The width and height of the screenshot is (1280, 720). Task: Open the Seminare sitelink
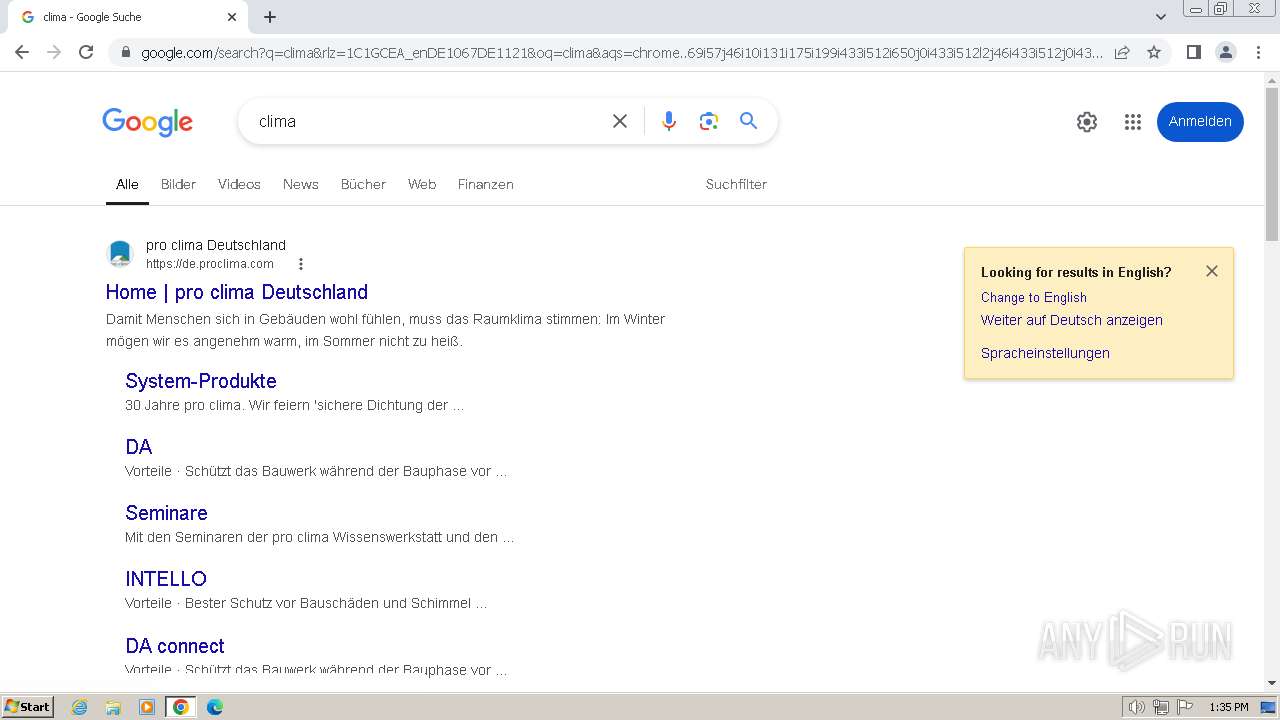(166, 513)
